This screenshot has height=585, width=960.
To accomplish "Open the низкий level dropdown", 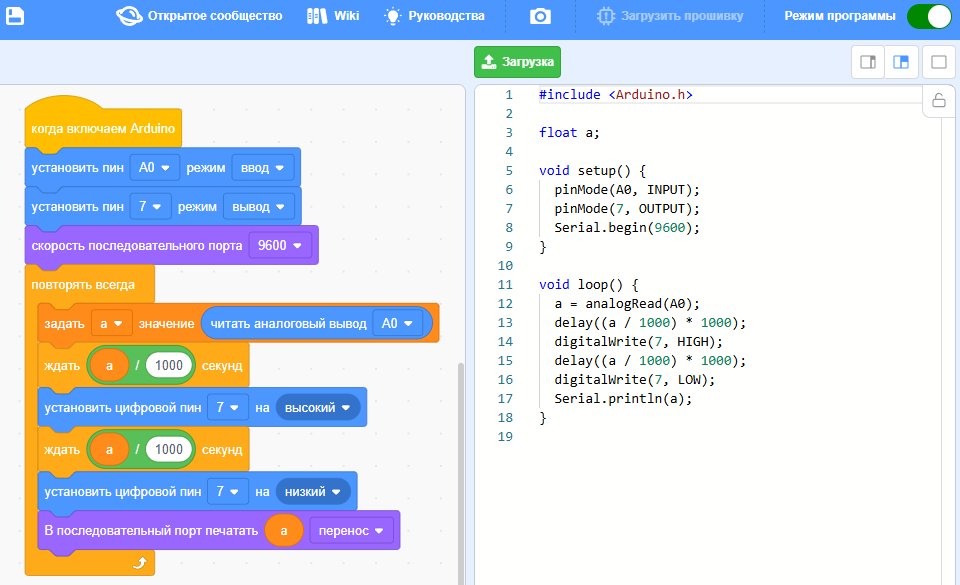I will [x=313, y=491].
